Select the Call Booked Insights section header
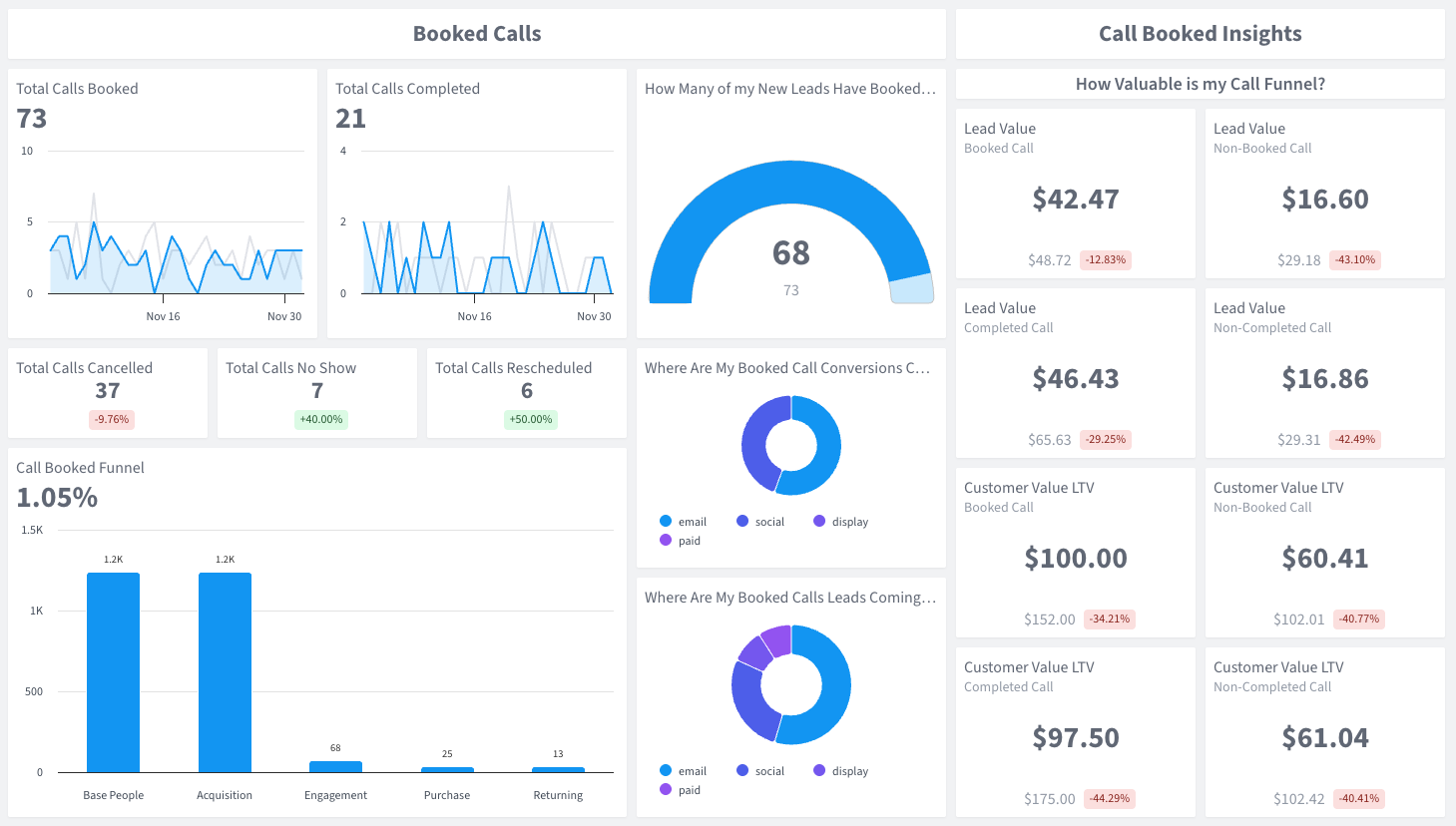The width and height of the screenshot is (1456, 826). (x=1200, y=34)
